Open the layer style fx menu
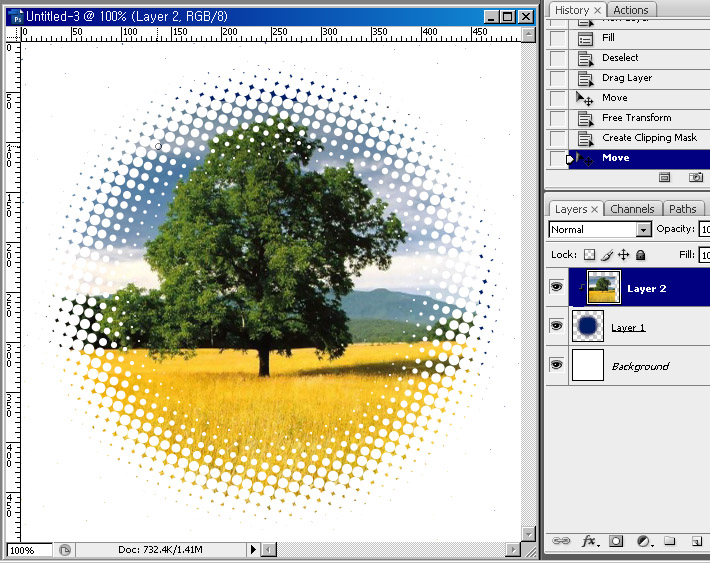 click(590, 541)
